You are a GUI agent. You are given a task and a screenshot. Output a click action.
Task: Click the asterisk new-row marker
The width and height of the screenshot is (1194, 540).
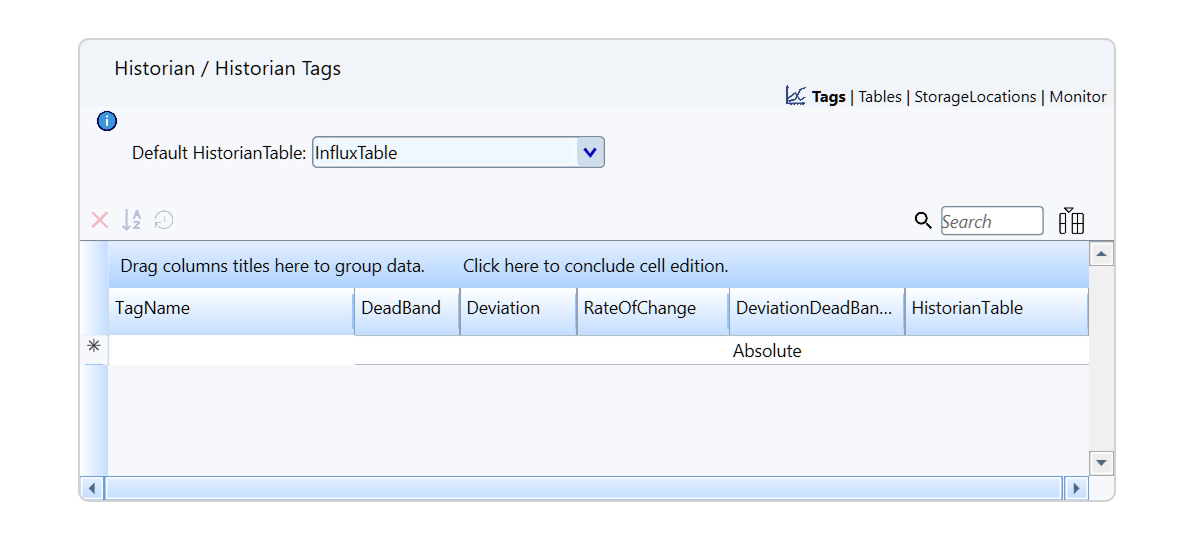tap(94, 346)
